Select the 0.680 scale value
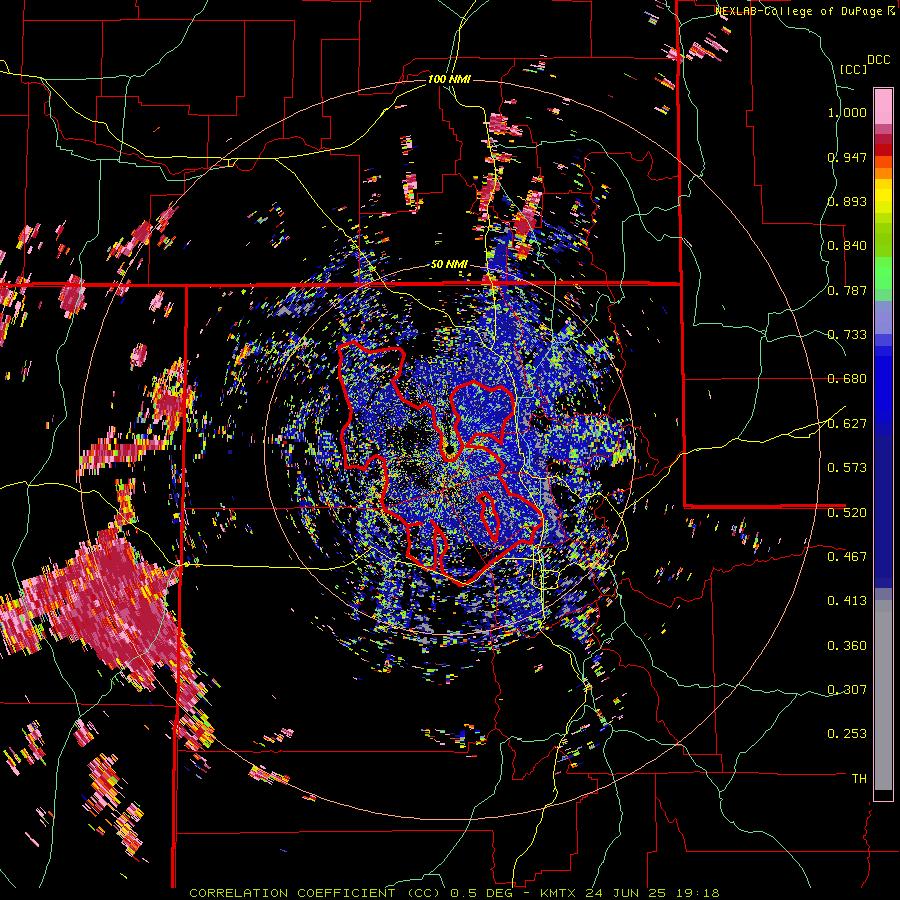Viewport: 900px width, 900px height. pyautogui.click(x=847, y=379)
